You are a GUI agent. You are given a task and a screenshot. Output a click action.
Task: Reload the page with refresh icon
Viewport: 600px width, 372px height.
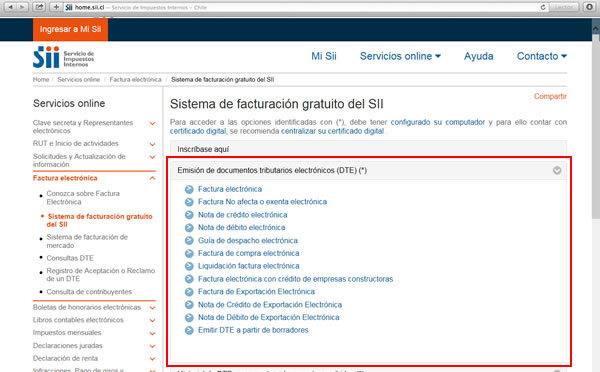pos(543,7)
